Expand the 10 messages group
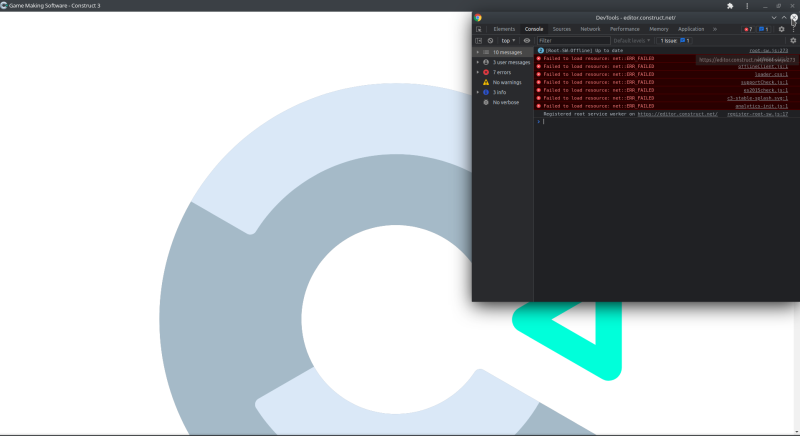The image size is (800, 436). click(478, 52)
